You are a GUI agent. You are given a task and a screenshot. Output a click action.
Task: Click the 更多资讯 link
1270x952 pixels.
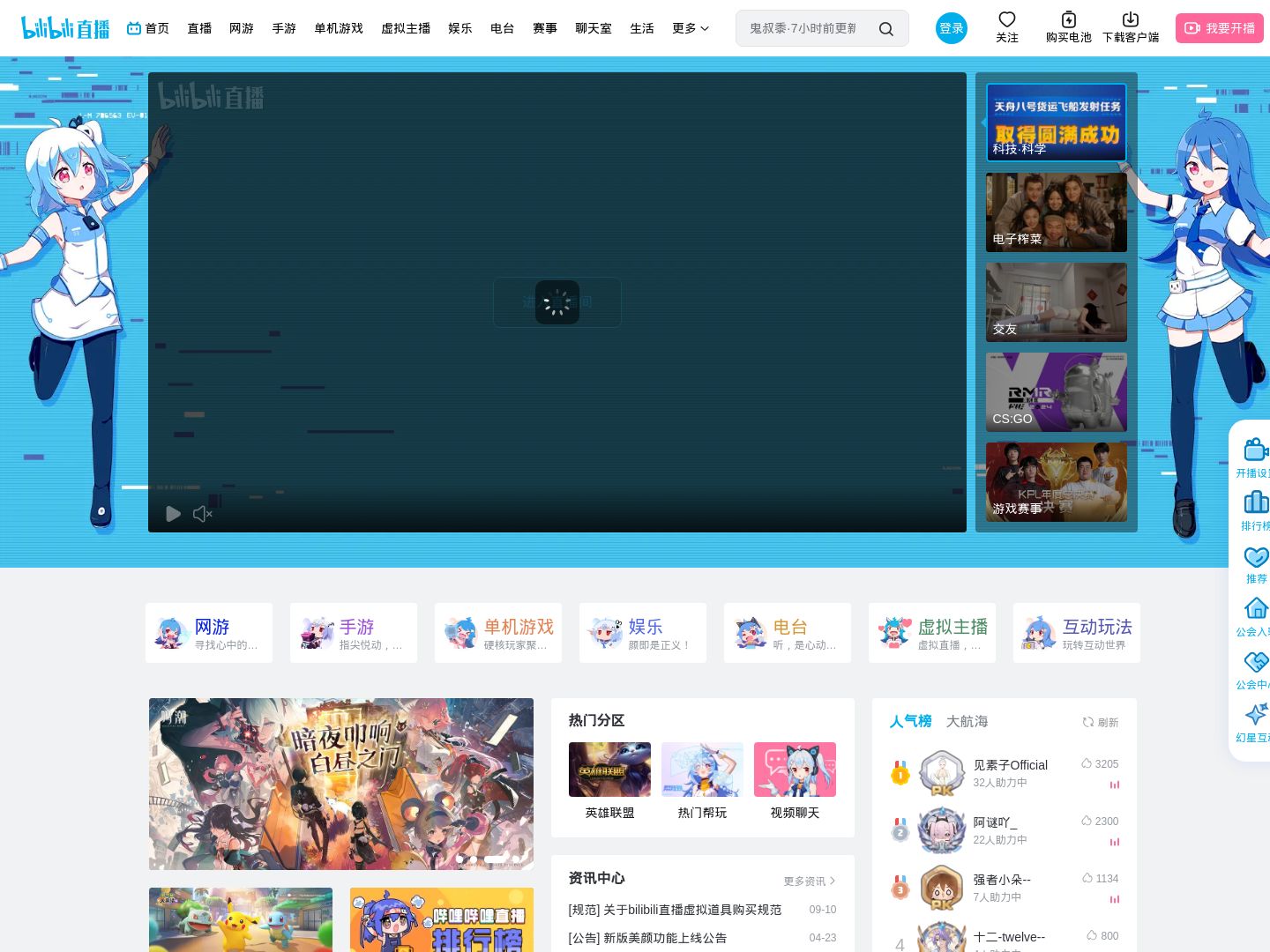click(810, 881)
